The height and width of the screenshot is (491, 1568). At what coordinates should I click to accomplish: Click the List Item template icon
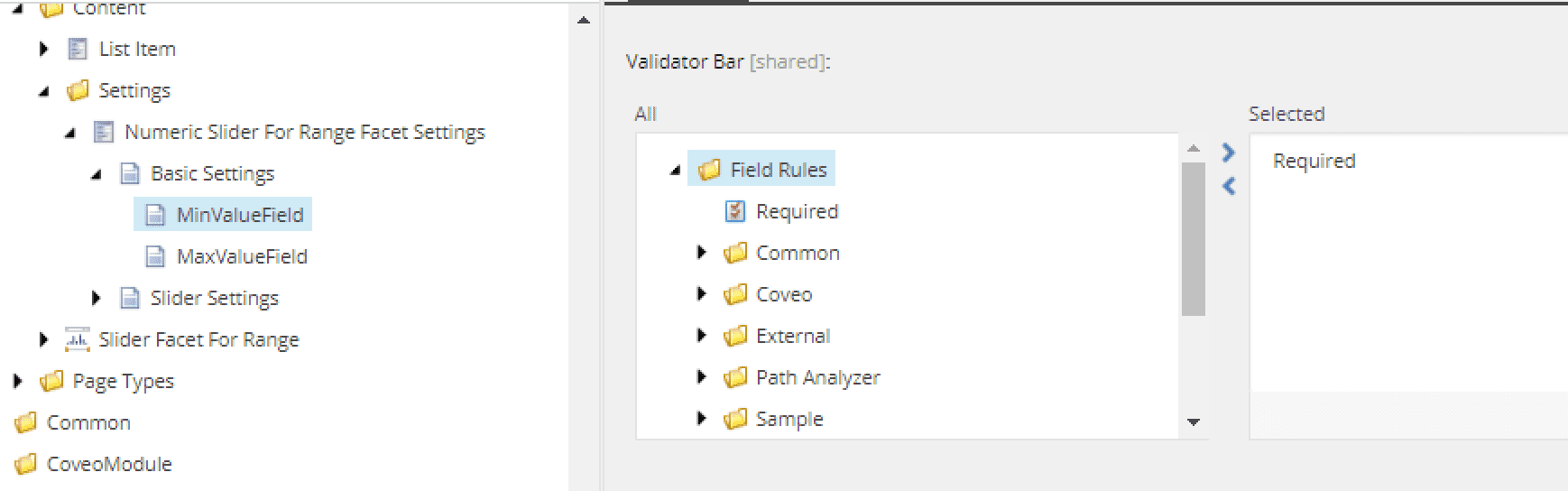(78, 49)
